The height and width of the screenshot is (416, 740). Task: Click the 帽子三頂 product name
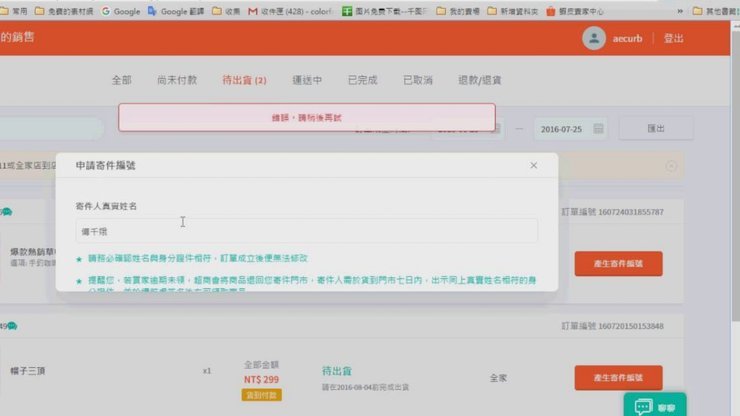[x=28, y=371]
